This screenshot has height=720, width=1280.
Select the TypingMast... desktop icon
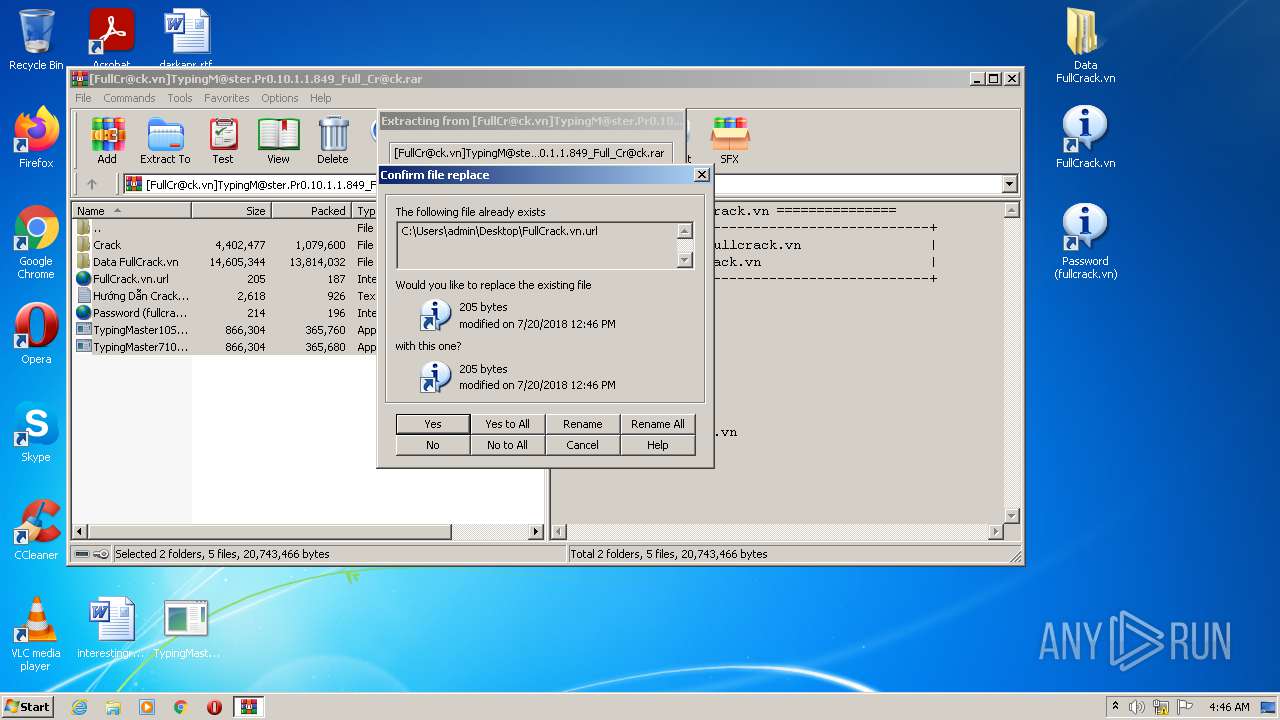[186, 628]
